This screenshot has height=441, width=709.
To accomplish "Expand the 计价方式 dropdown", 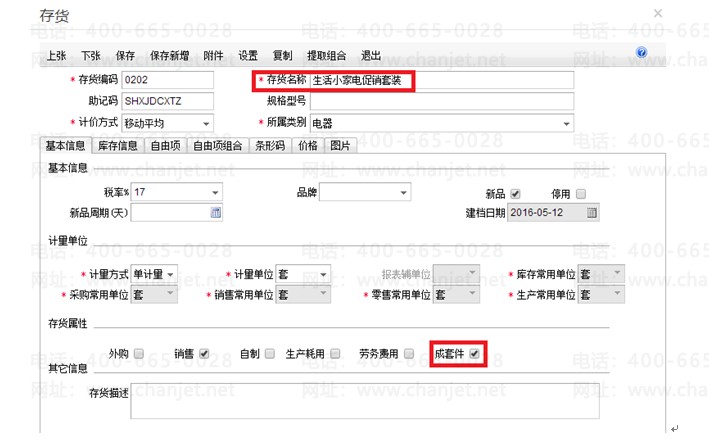I will 206,123.
